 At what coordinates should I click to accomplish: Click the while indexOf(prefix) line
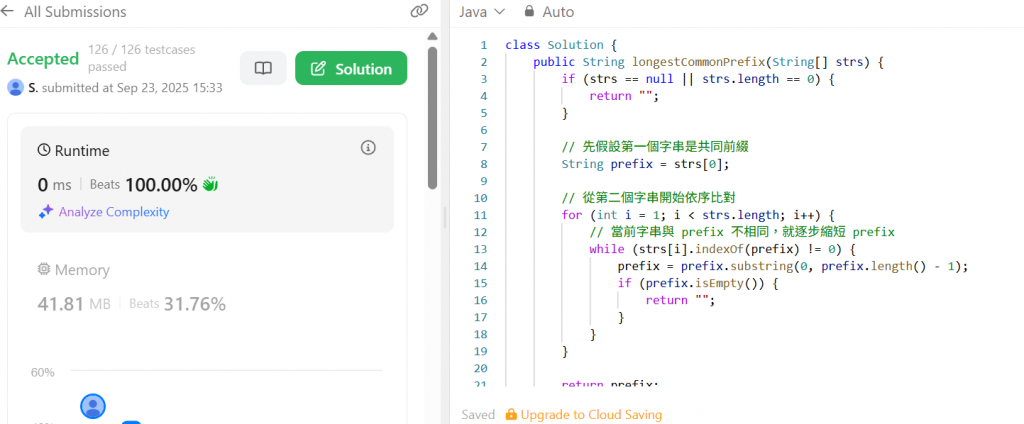(x=722, y=249)
